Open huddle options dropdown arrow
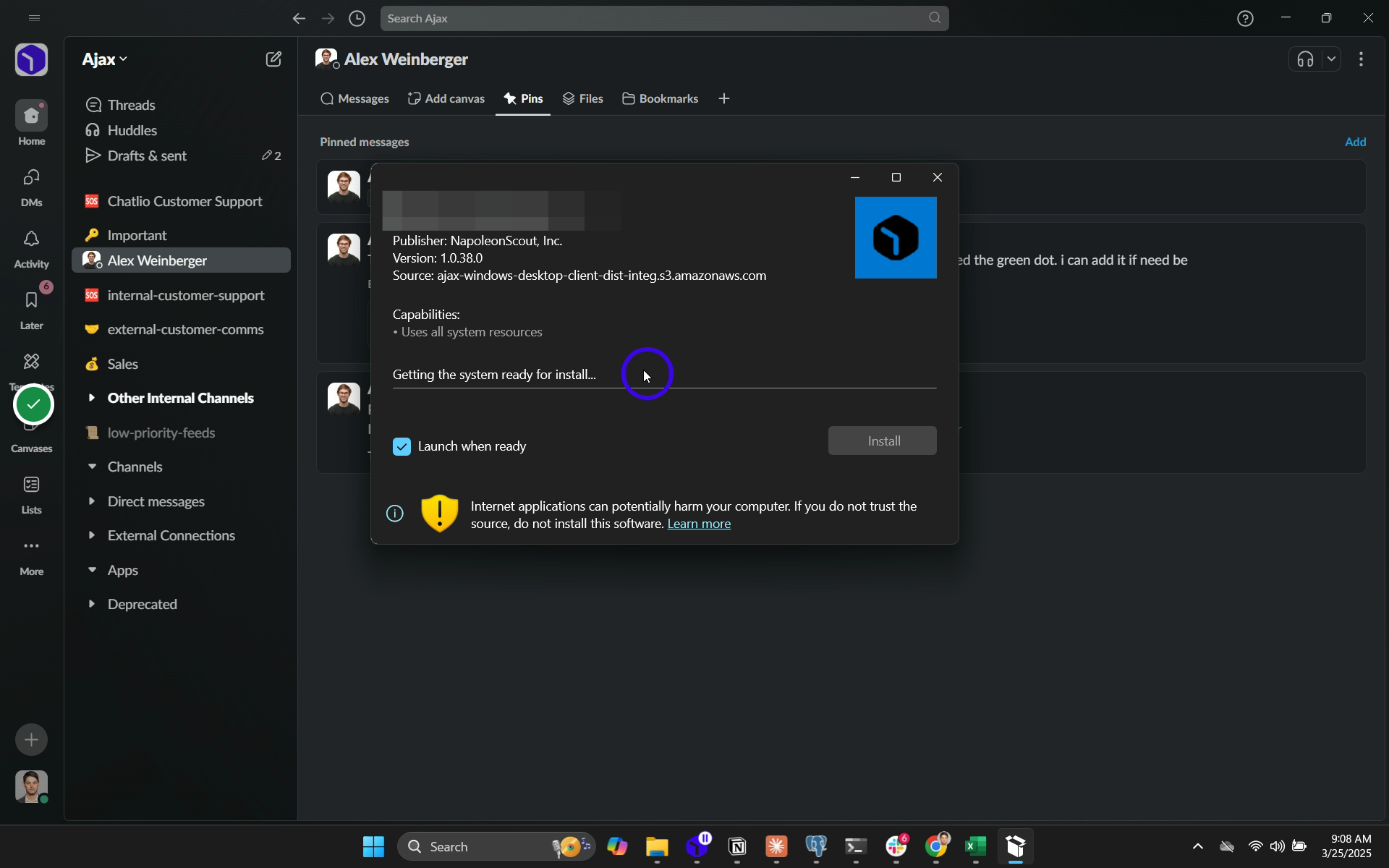This screenshot has width=1389, height=868. pyautogui.click(x=1331, y=59)
